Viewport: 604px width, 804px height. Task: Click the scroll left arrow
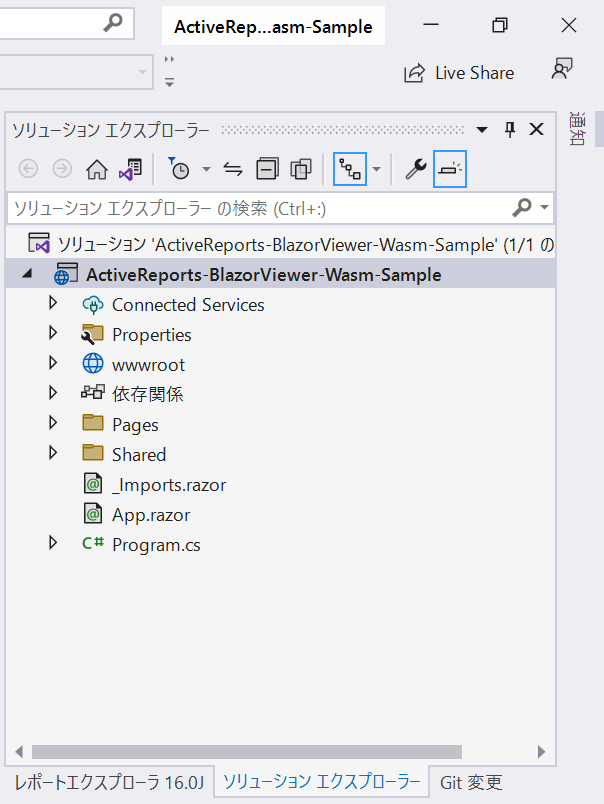point(19,752)
